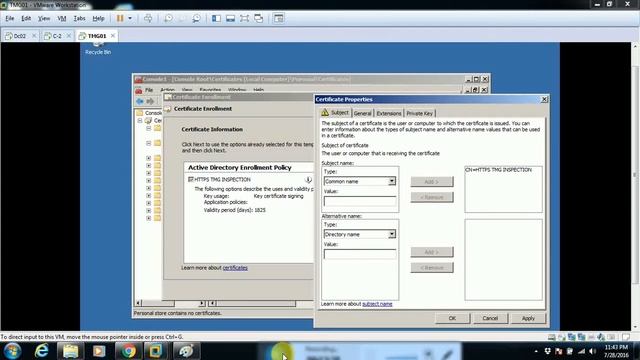
Task: Open File Explorer from taskbar
Action: click(x=70, y=351)
